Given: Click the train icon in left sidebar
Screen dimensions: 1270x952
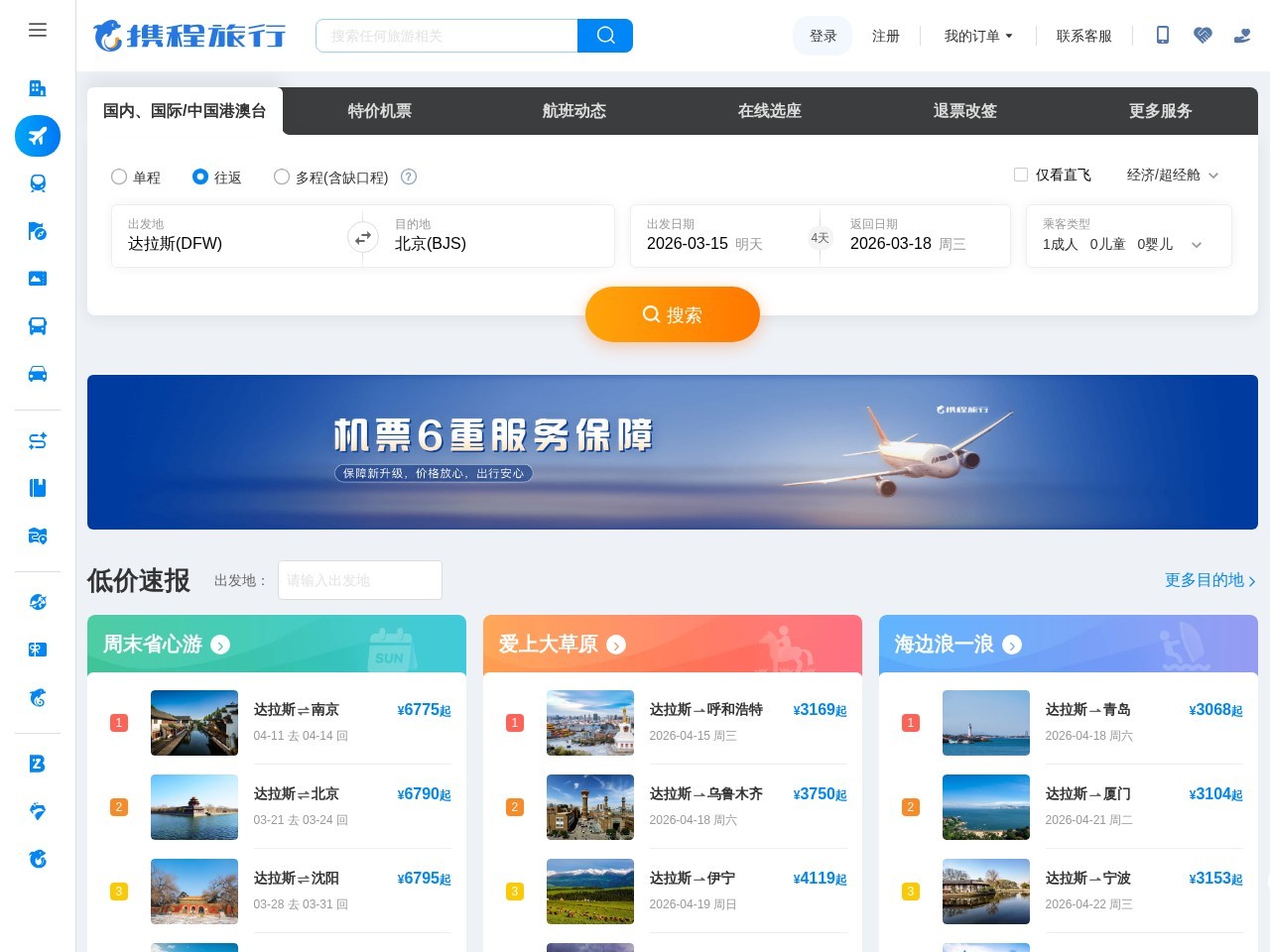Looking at the screenshot, I should pyautogui.click(x=38, y=183).
